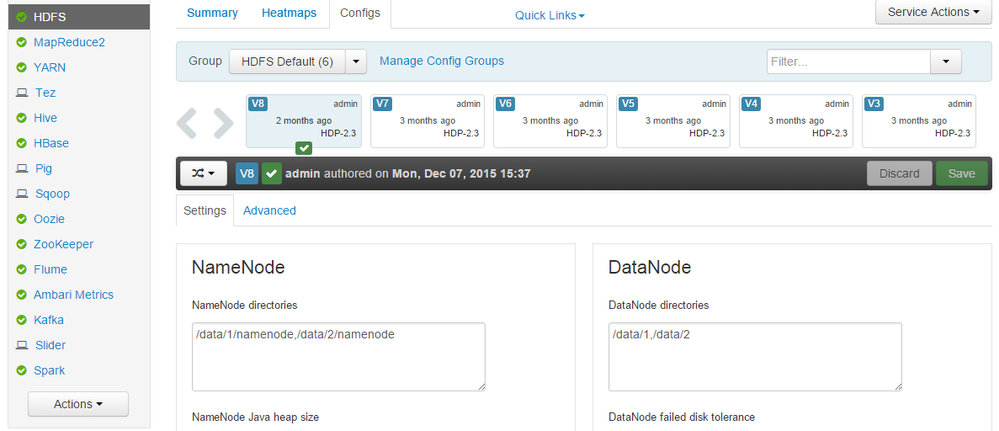
Task: Click the green check icon beside YARN
Action: [22, 68]
